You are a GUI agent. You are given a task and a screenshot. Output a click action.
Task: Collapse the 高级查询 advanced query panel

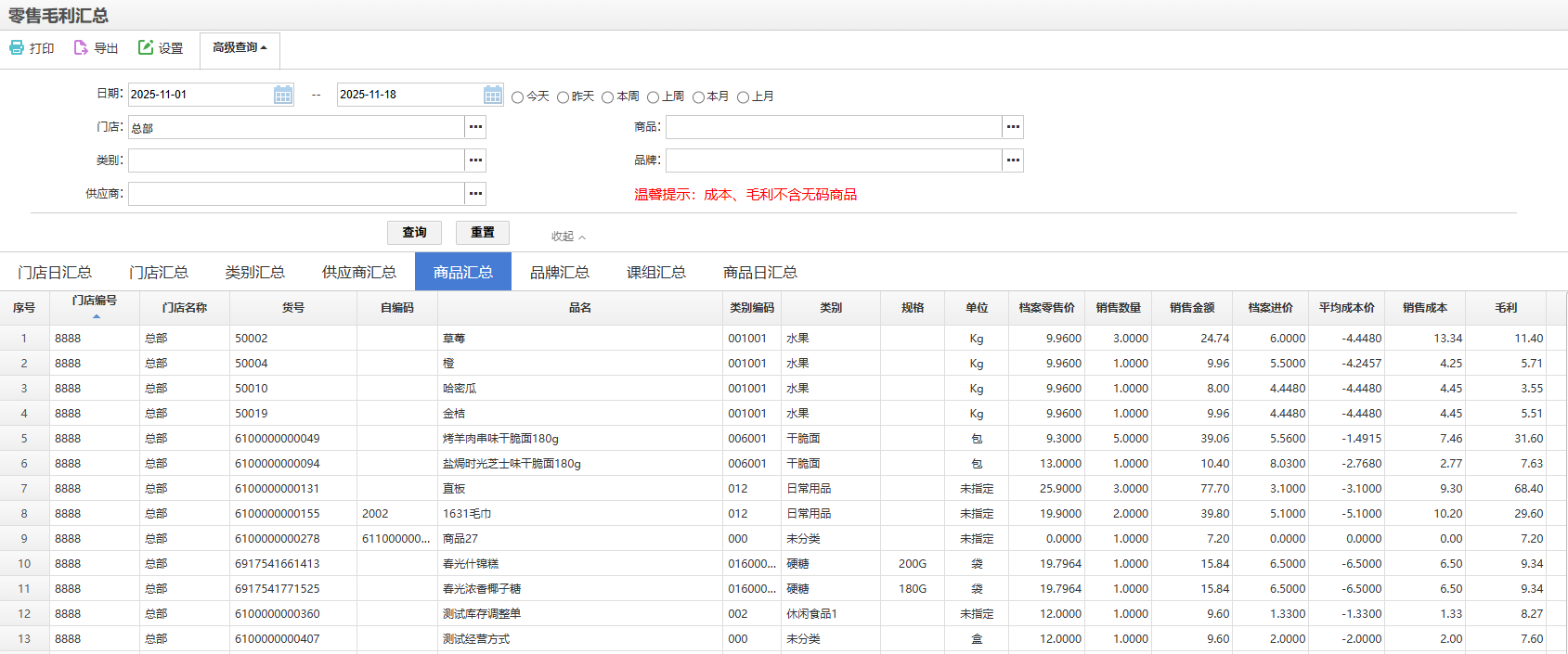[240, 47]
